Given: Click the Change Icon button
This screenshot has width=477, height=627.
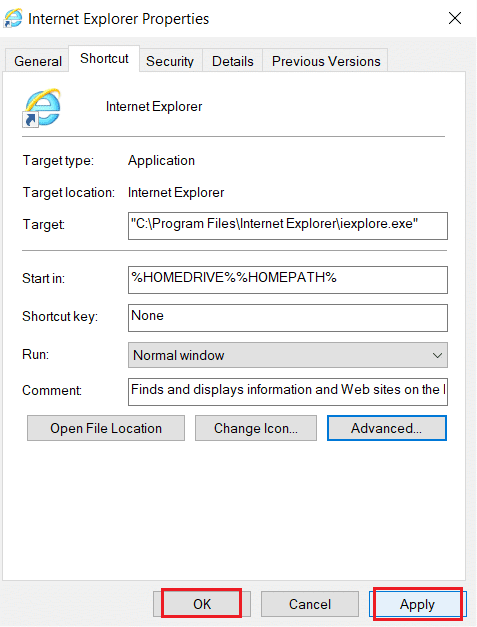Looking at the screenshot, I should (x=256, y=428).
